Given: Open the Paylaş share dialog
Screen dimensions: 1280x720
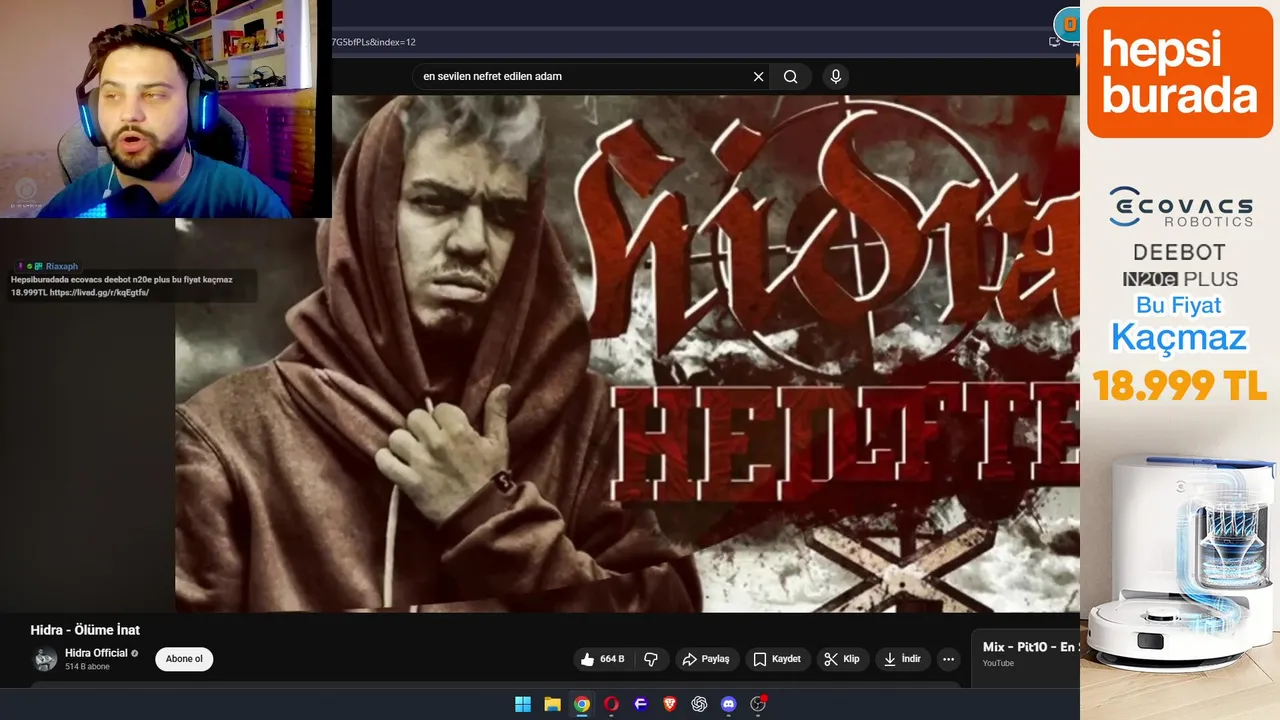Looking at the screenshot, I should coord(706,659).
